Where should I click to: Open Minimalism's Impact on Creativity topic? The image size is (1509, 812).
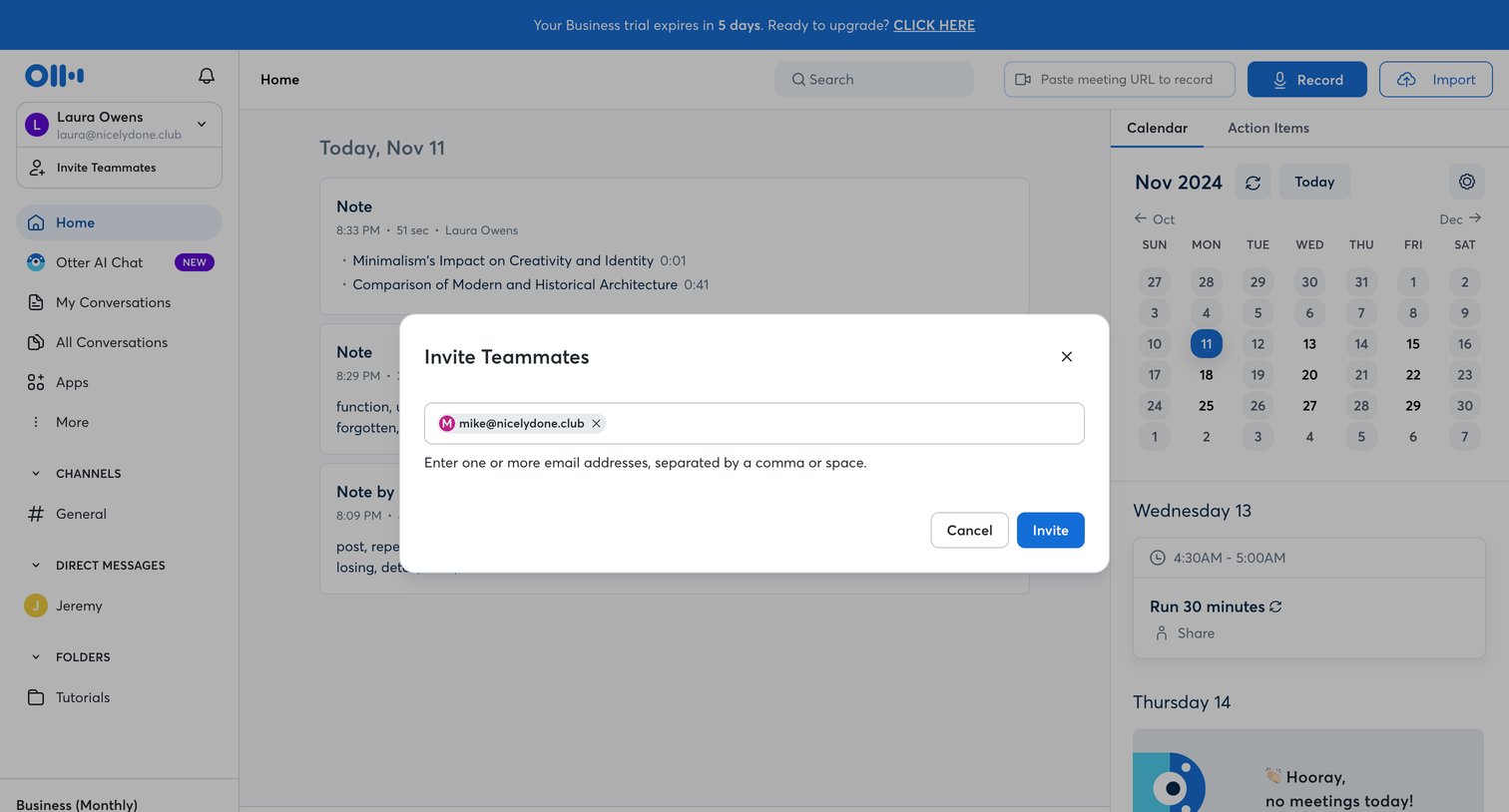click(503, 260)
